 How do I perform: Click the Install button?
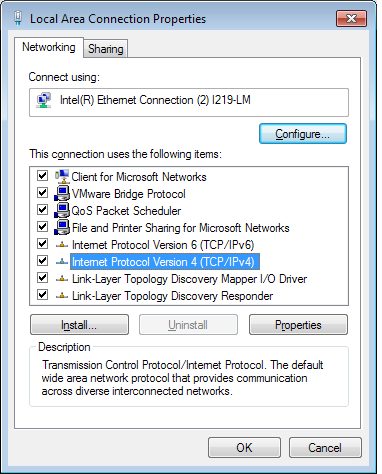(x=79, y=325)
